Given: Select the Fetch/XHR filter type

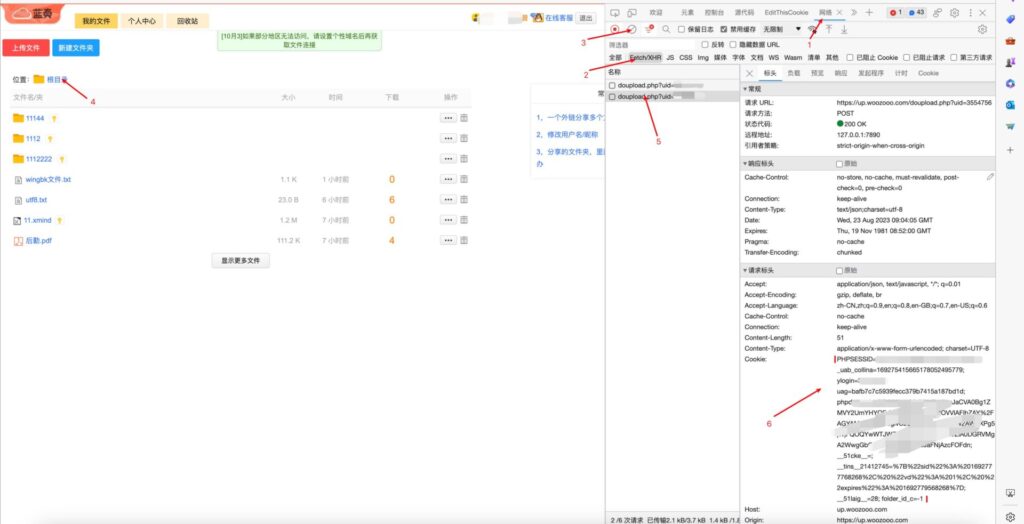Looking at the screenshot, I should pyautogui.click(x=644, y=58).
